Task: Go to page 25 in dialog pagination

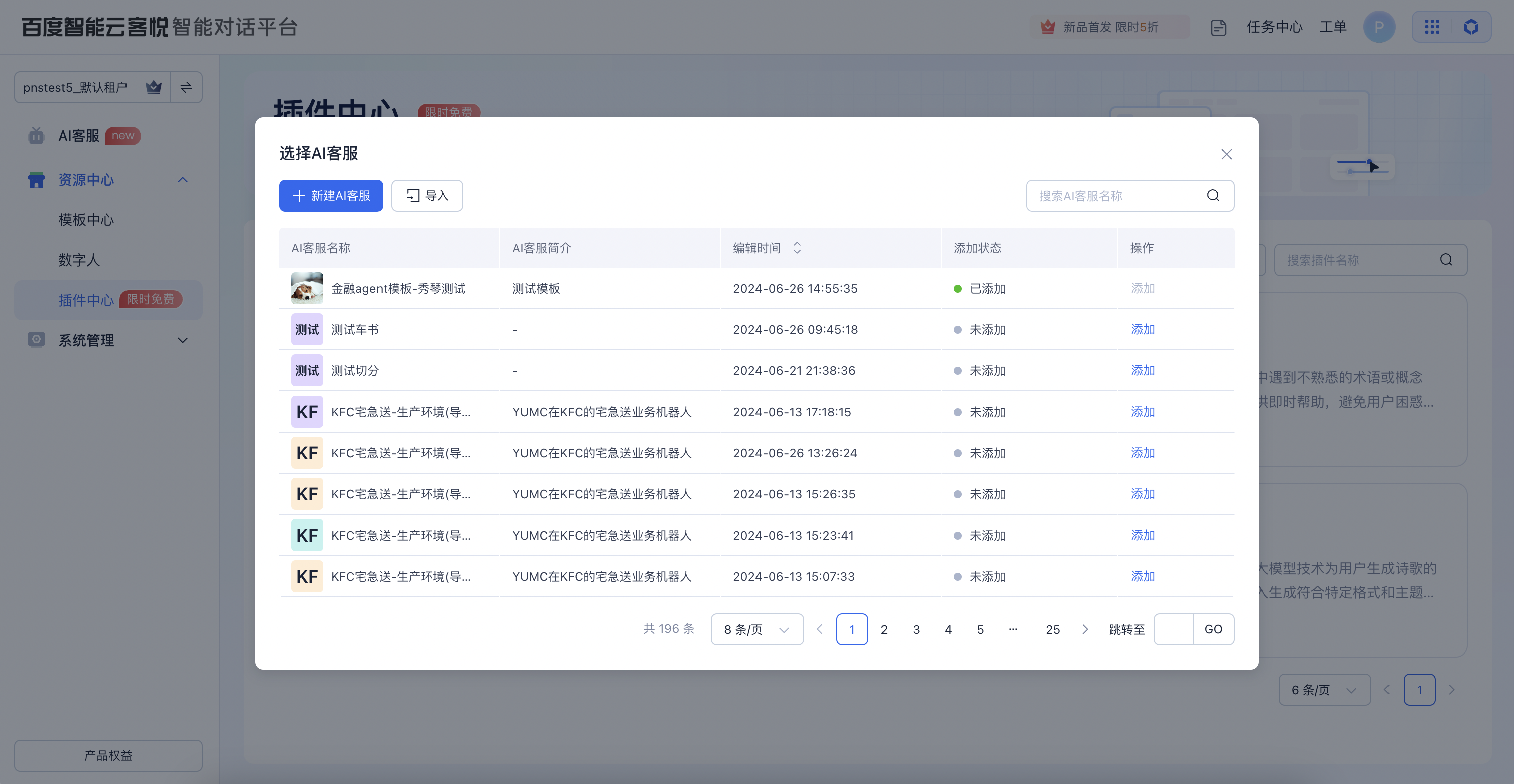Action: [1053, 629]
